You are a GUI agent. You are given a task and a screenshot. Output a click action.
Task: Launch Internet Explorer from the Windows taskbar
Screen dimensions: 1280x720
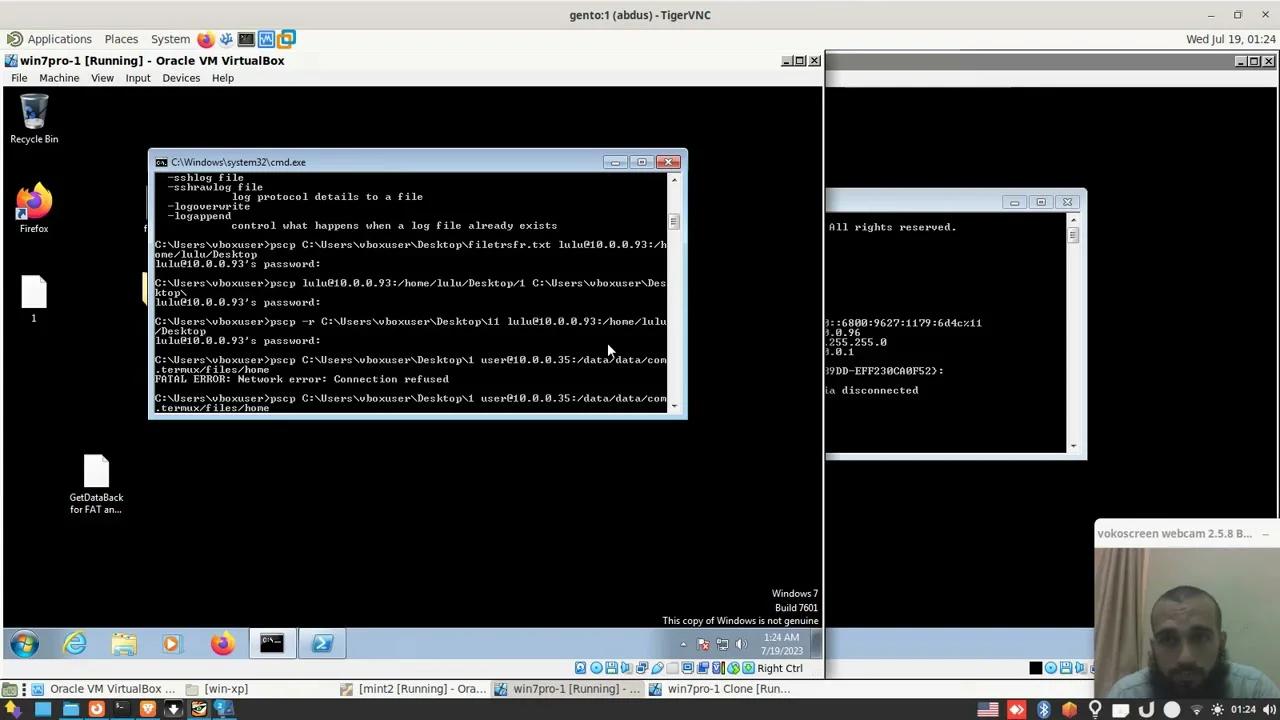(x=75, y=644)
